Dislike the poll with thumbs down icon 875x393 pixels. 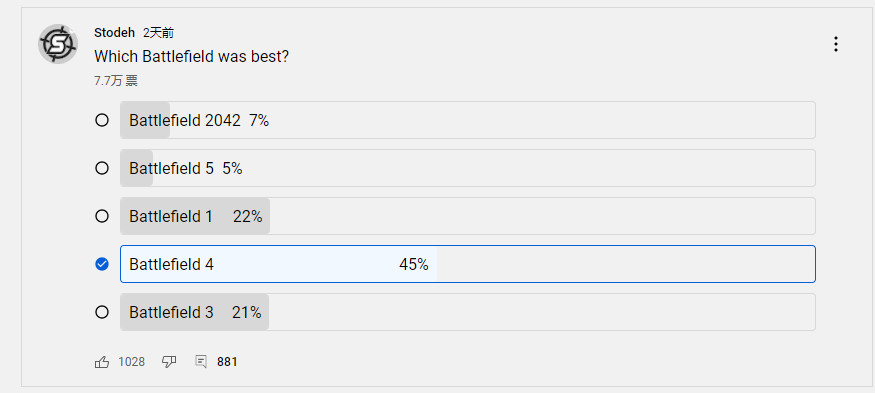point(169,362)
